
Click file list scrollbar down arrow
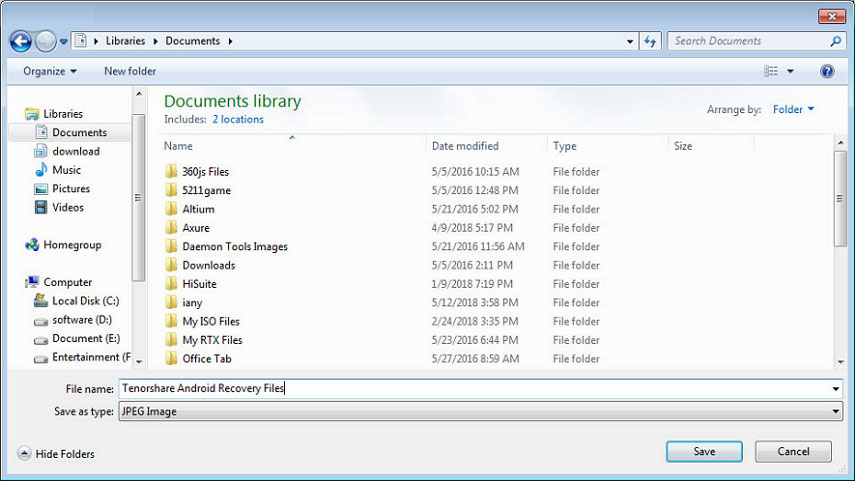click(840, 361)
